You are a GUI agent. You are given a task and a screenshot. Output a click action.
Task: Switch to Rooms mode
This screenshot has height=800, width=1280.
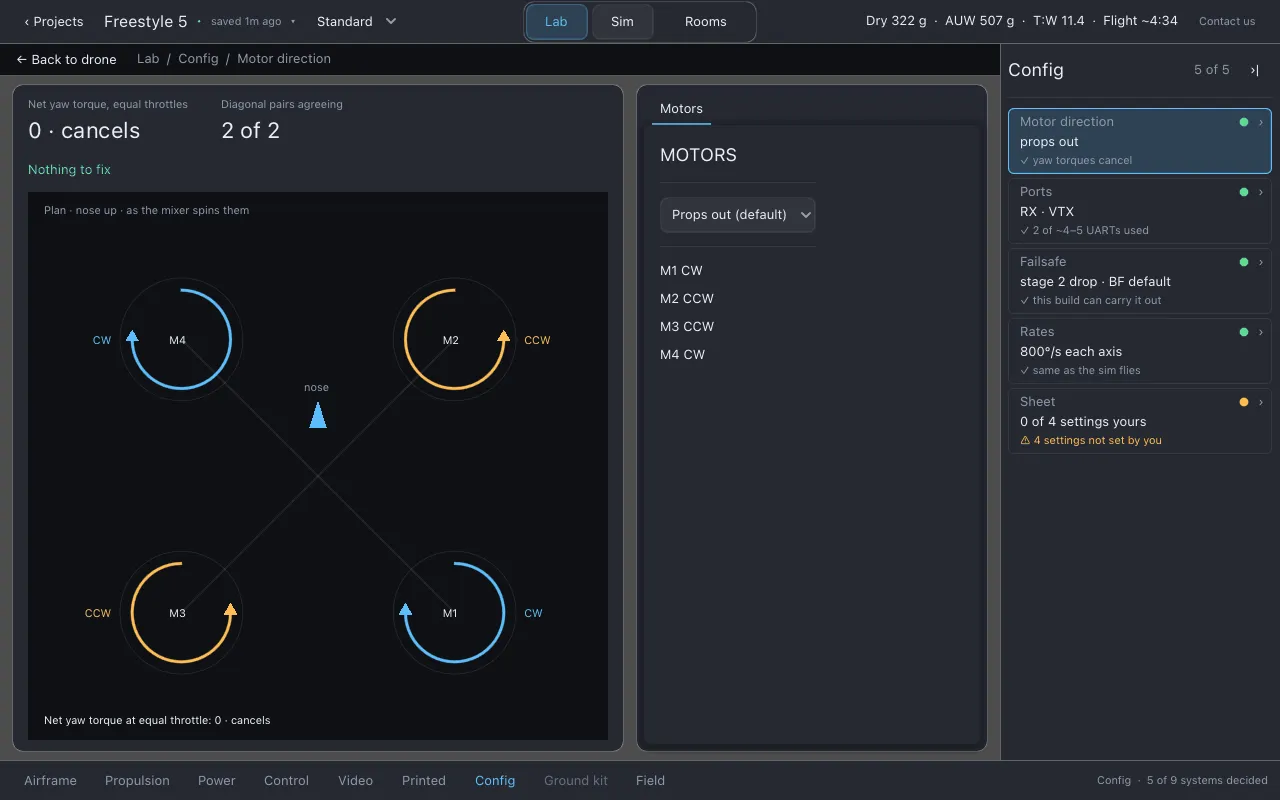point(706,22)
